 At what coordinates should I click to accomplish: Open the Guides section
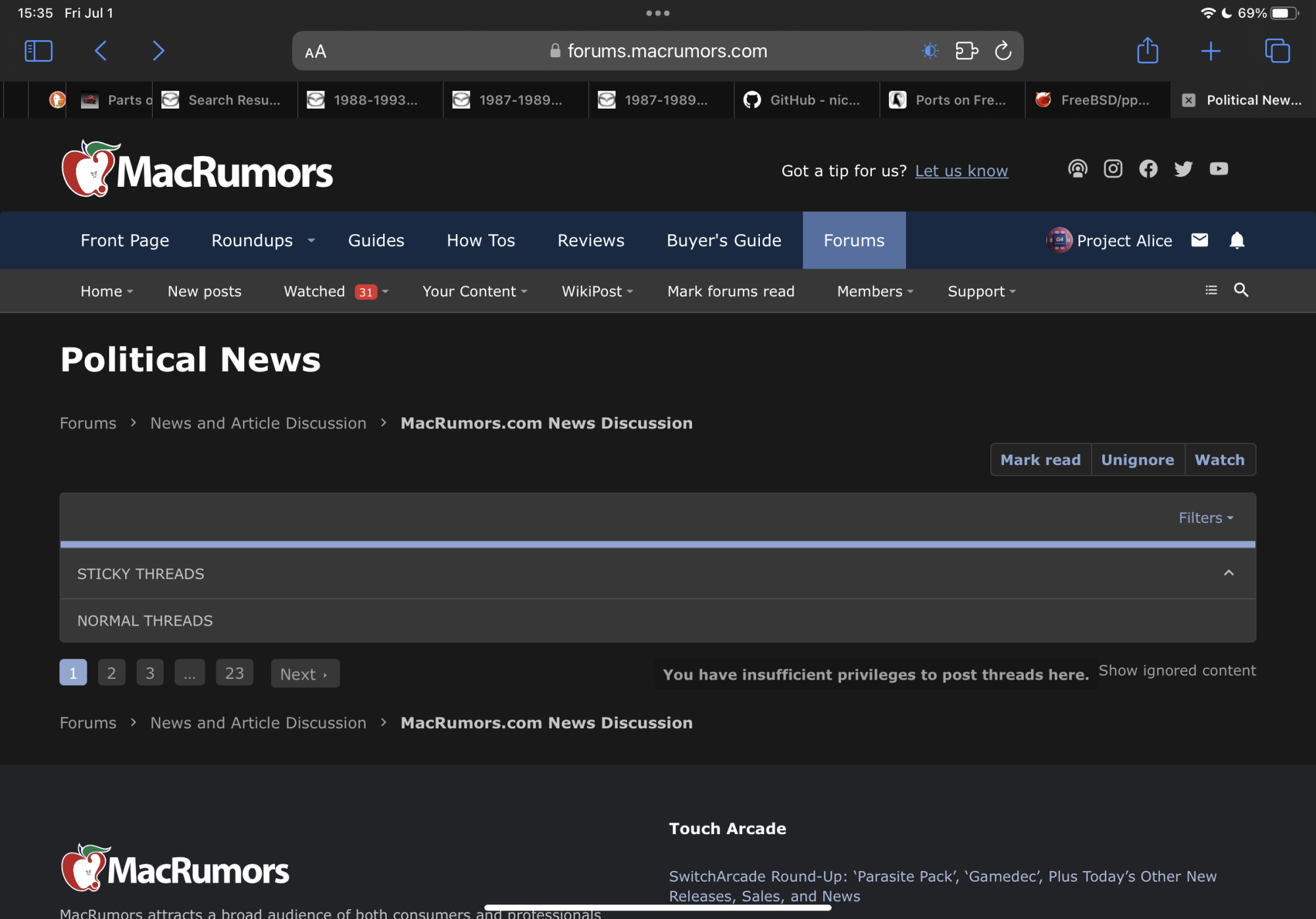(376, 241)
